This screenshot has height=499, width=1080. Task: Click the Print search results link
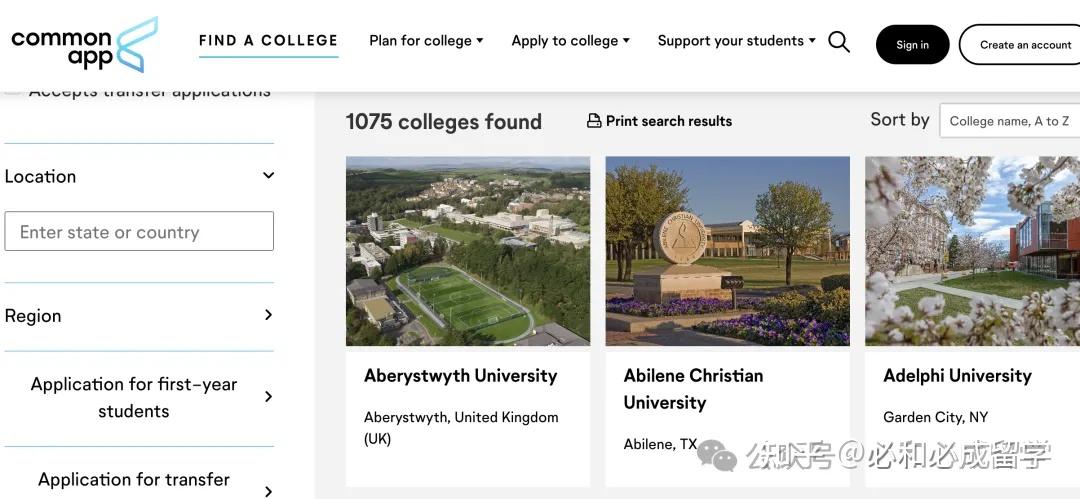click(x=668, y=121)
